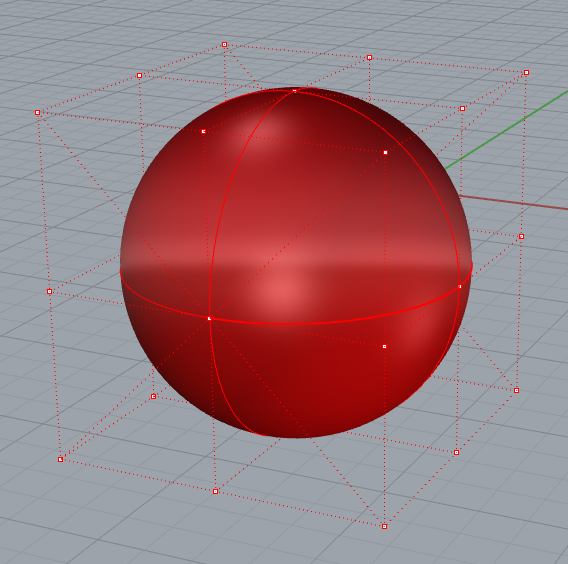Pick the midpoint control point on top-back cage edge
568x564 pixels.
[369, 58]
